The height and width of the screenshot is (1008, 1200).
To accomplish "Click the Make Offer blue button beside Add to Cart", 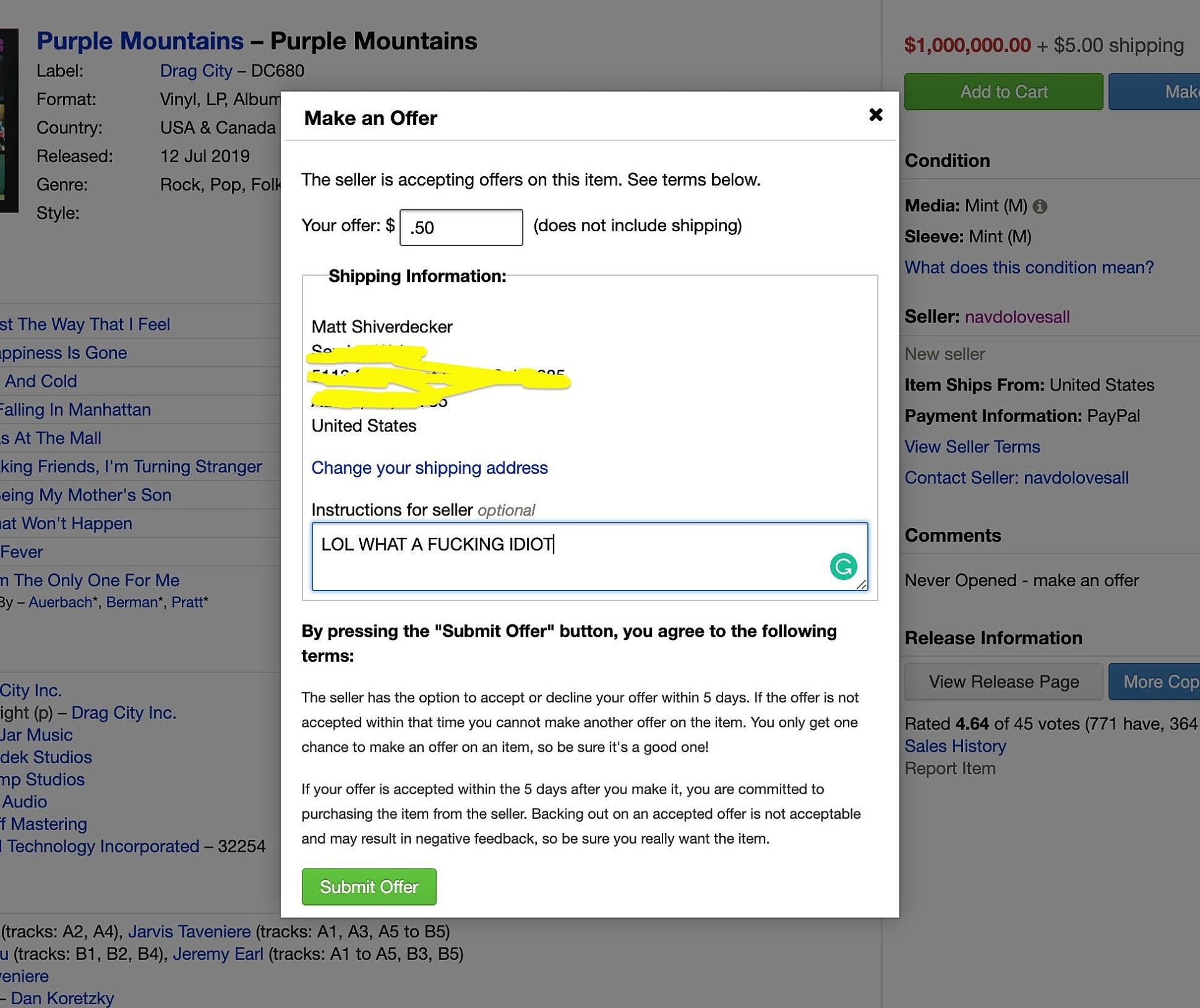I will click(1154, 91).
